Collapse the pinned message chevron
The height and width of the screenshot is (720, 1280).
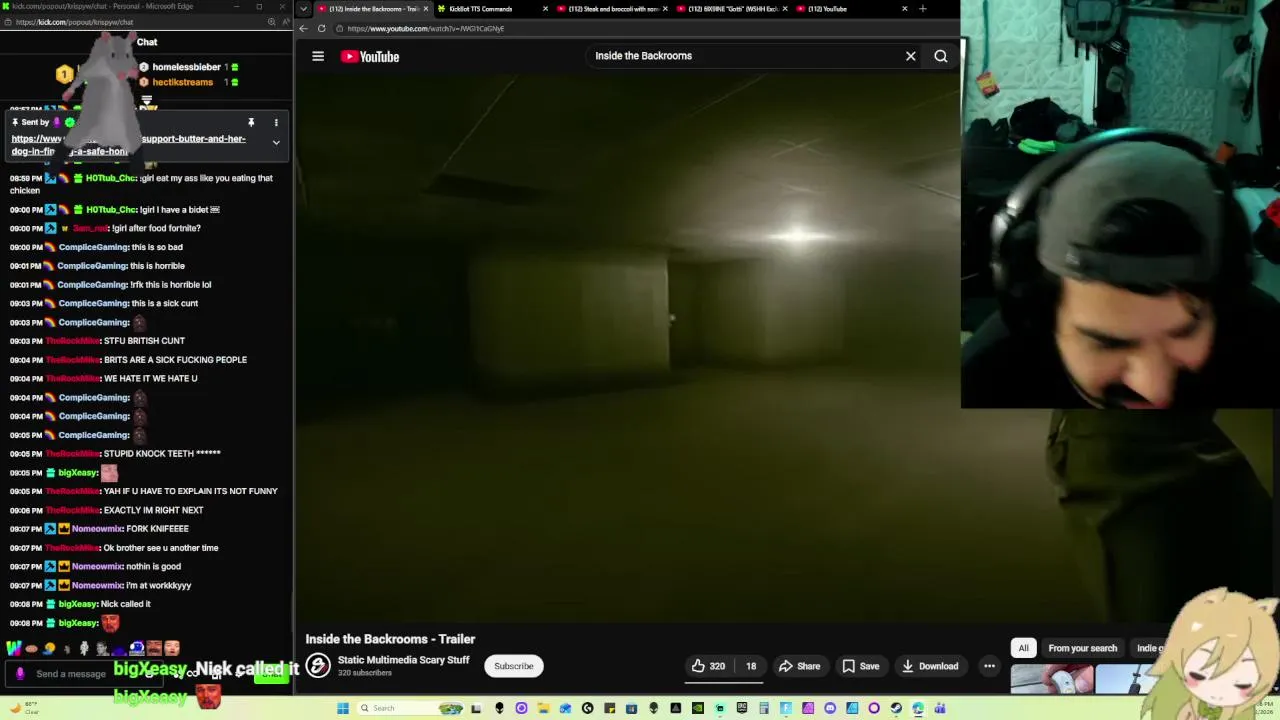[276, 142]
